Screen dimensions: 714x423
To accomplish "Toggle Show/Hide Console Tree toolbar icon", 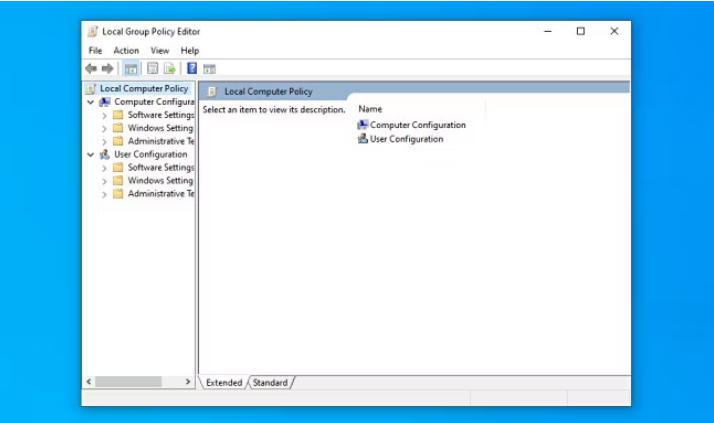I will pyautogui.click(x=131, y=69).
